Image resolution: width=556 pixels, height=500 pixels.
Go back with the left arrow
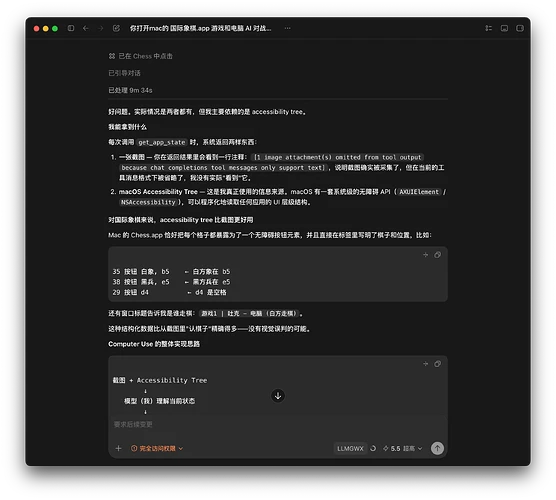pos(86,28)
